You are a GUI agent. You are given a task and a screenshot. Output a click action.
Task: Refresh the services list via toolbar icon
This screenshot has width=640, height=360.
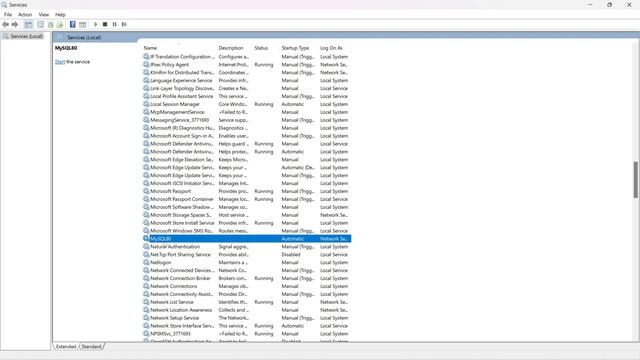point(51,24)
